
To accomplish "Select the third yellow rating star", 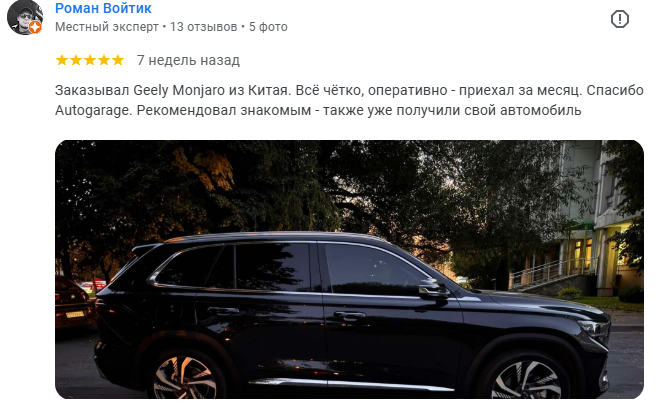I will coord(90,60).
